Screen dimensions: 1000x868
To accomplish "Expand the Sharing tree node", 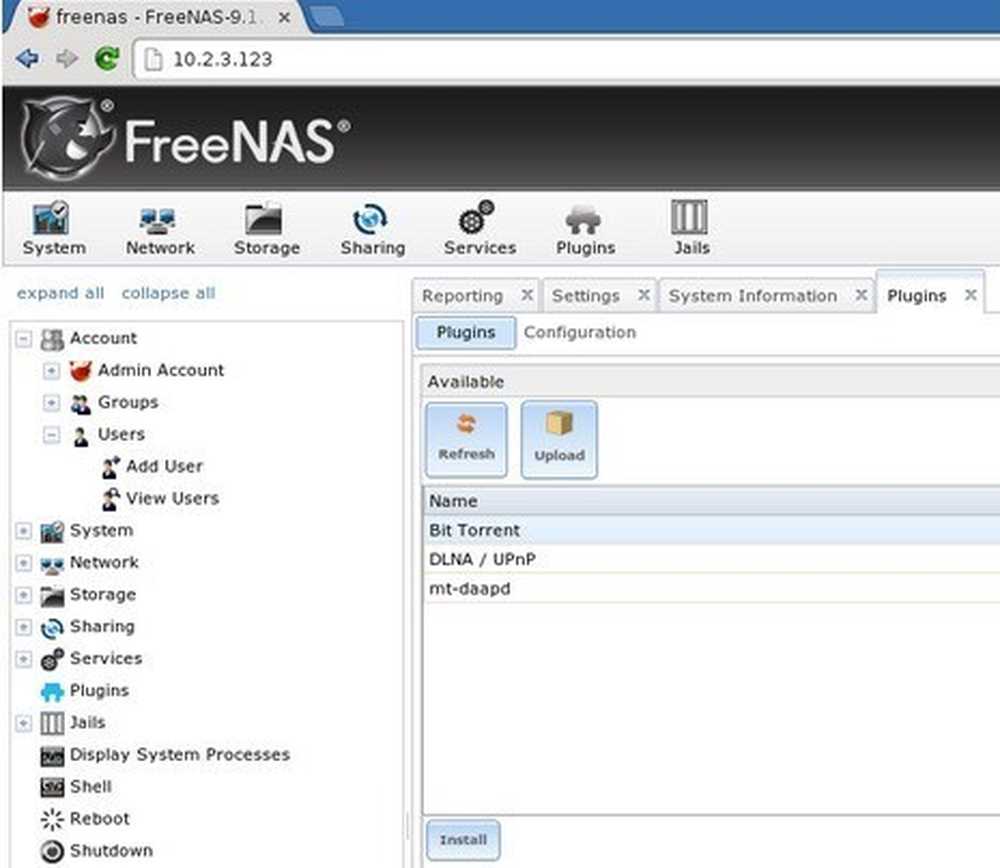I will [24, 627].
